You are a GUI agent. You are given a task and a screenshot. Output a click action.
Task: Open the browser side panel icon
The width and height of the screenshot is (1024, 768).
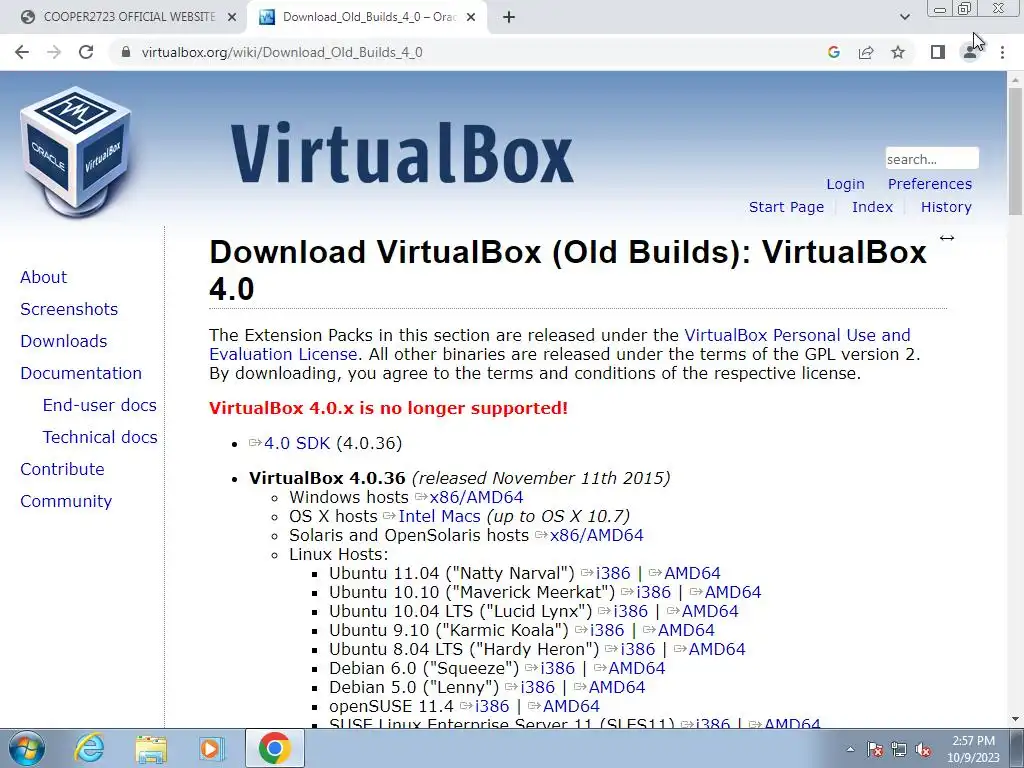click(938, 52)
